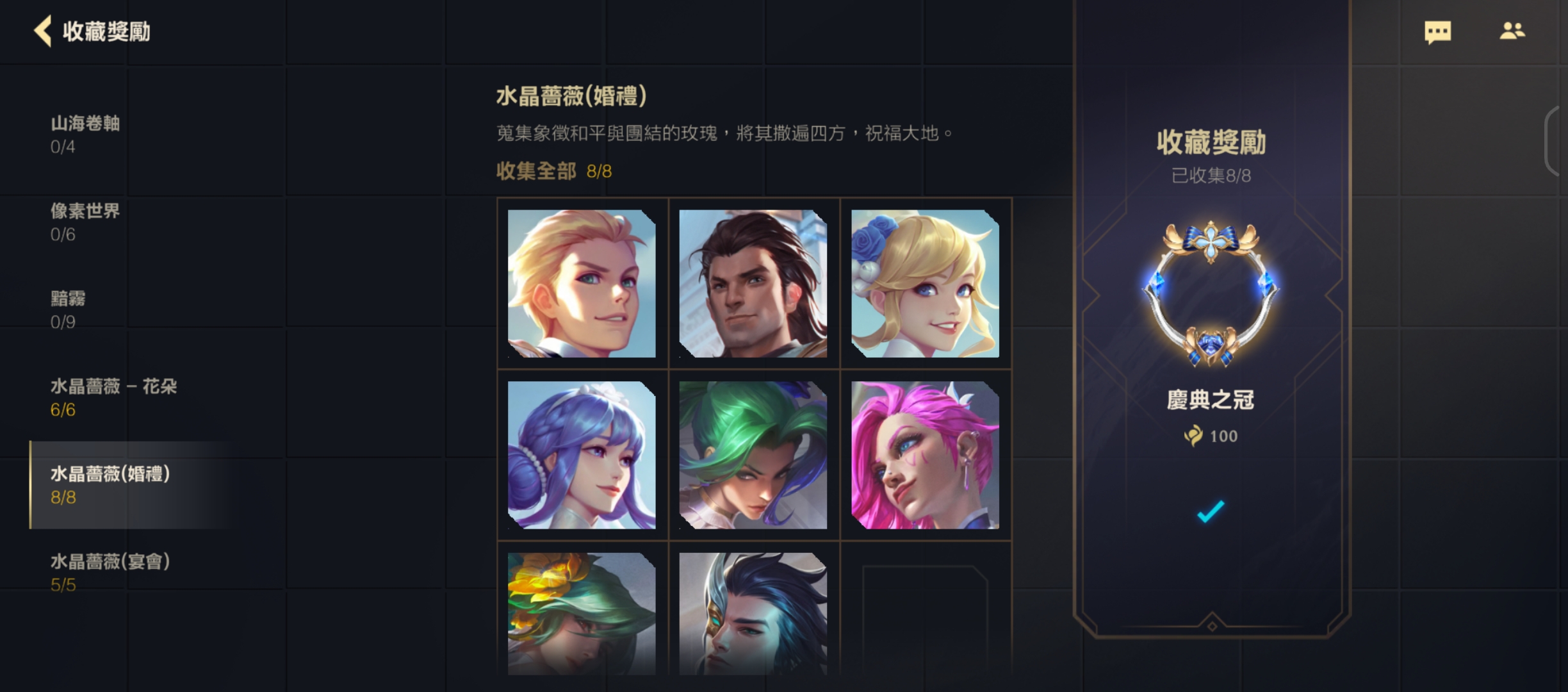
Task: Open the chat message icon
Action: pyautogui.click(x=1437, y=31)
